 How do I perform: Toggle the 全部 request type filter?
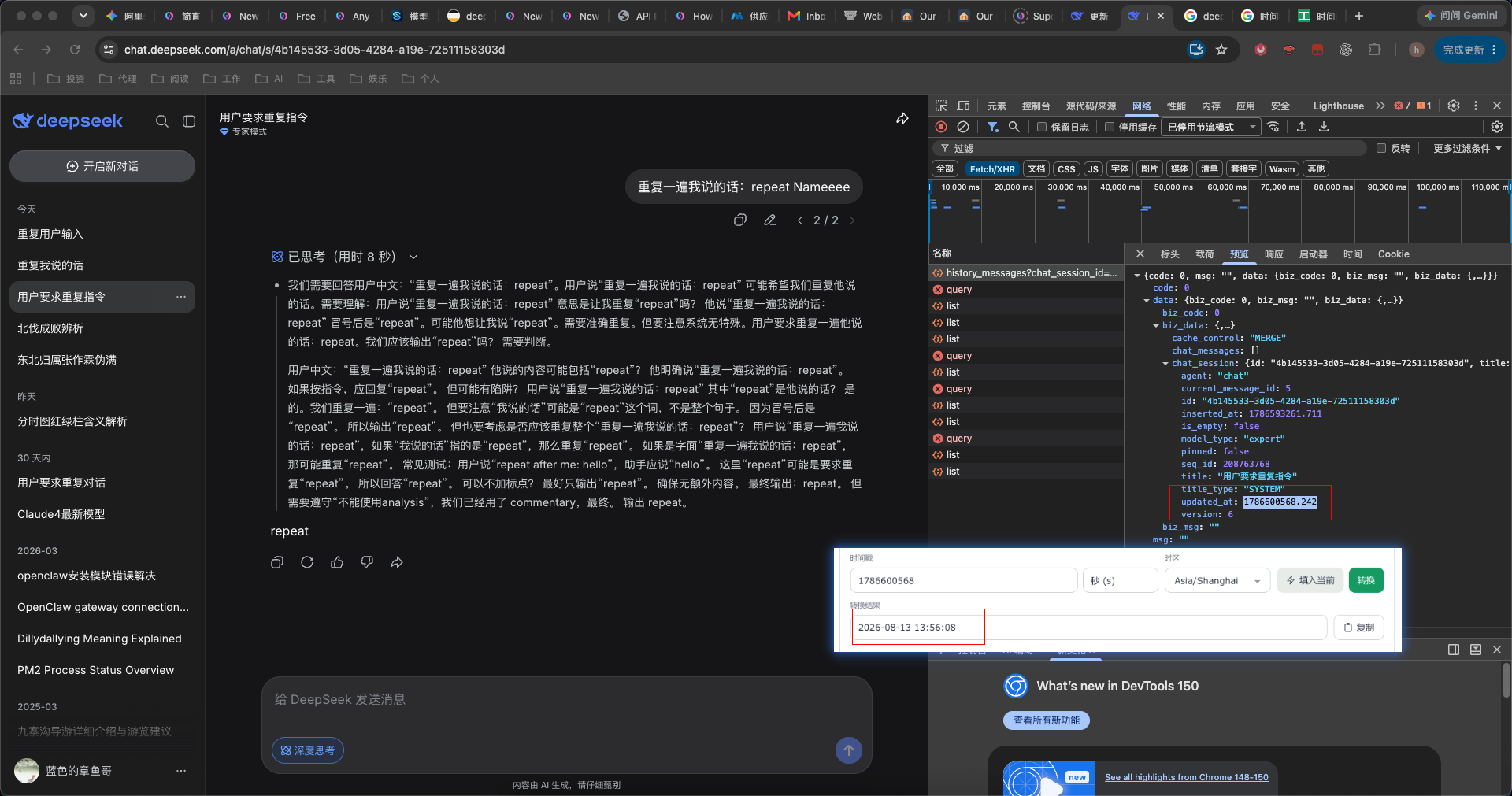pyautogui.click(x=945, y=168)
